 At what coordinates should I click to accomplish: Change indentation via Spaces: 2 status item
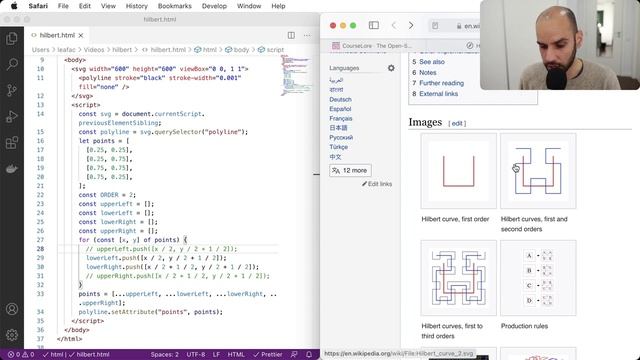[x=164, y=354]
